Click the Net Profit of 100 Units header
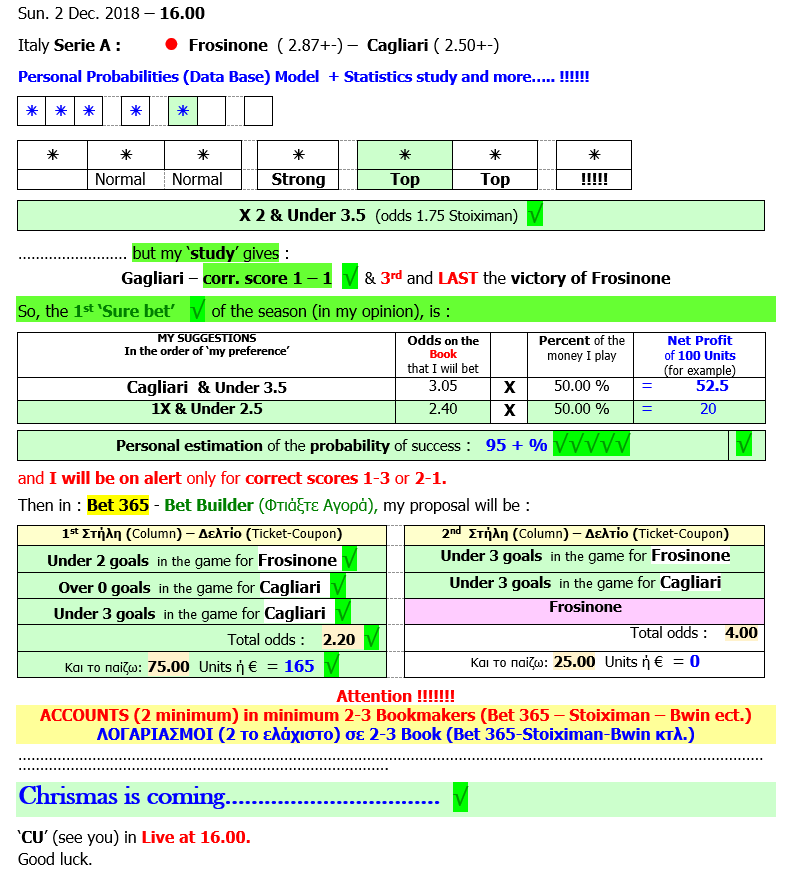Screen dimensions: 789x871 click(700, 355)
